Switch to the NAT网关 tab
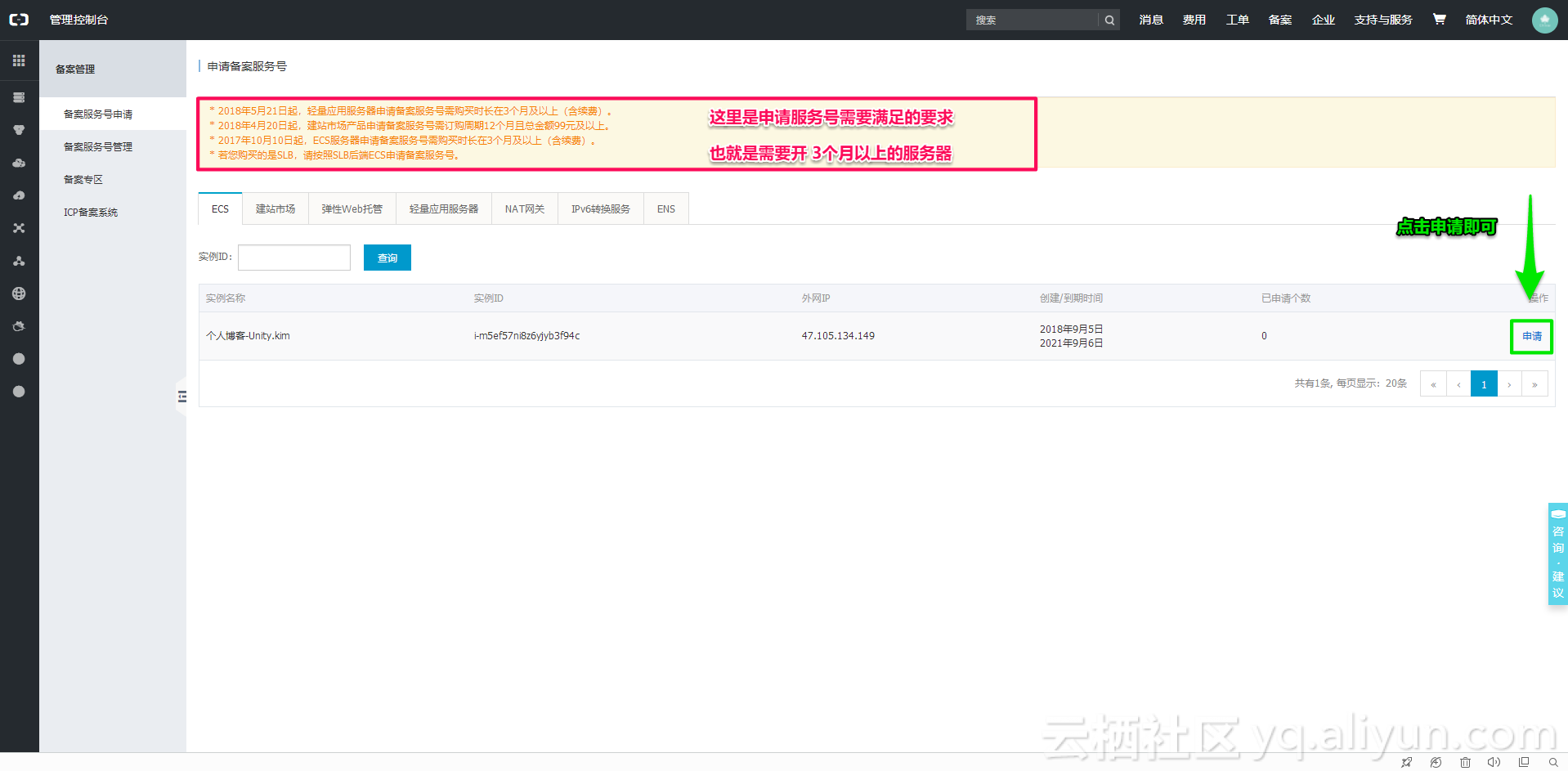Screen dimensions: 1568x771 (x=524, y=208)
